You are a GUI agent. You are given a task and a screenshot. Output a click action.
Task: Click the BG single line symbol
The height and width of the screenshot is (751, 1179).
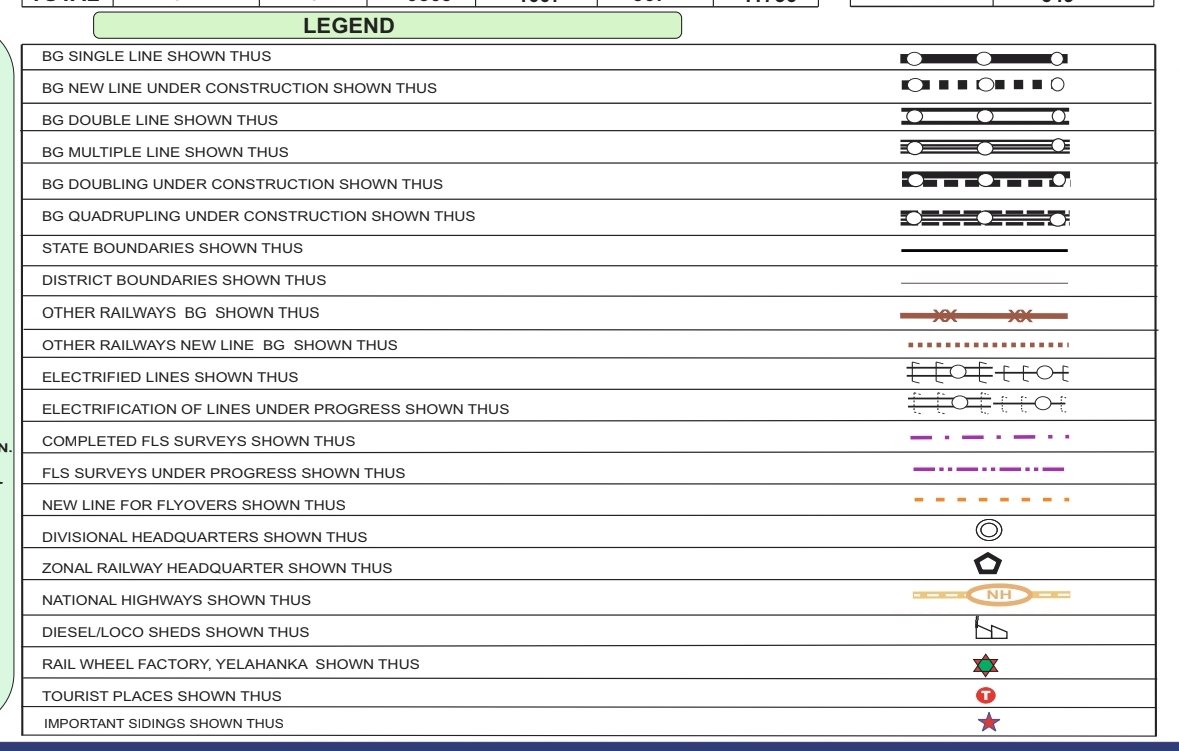[984, 59]
